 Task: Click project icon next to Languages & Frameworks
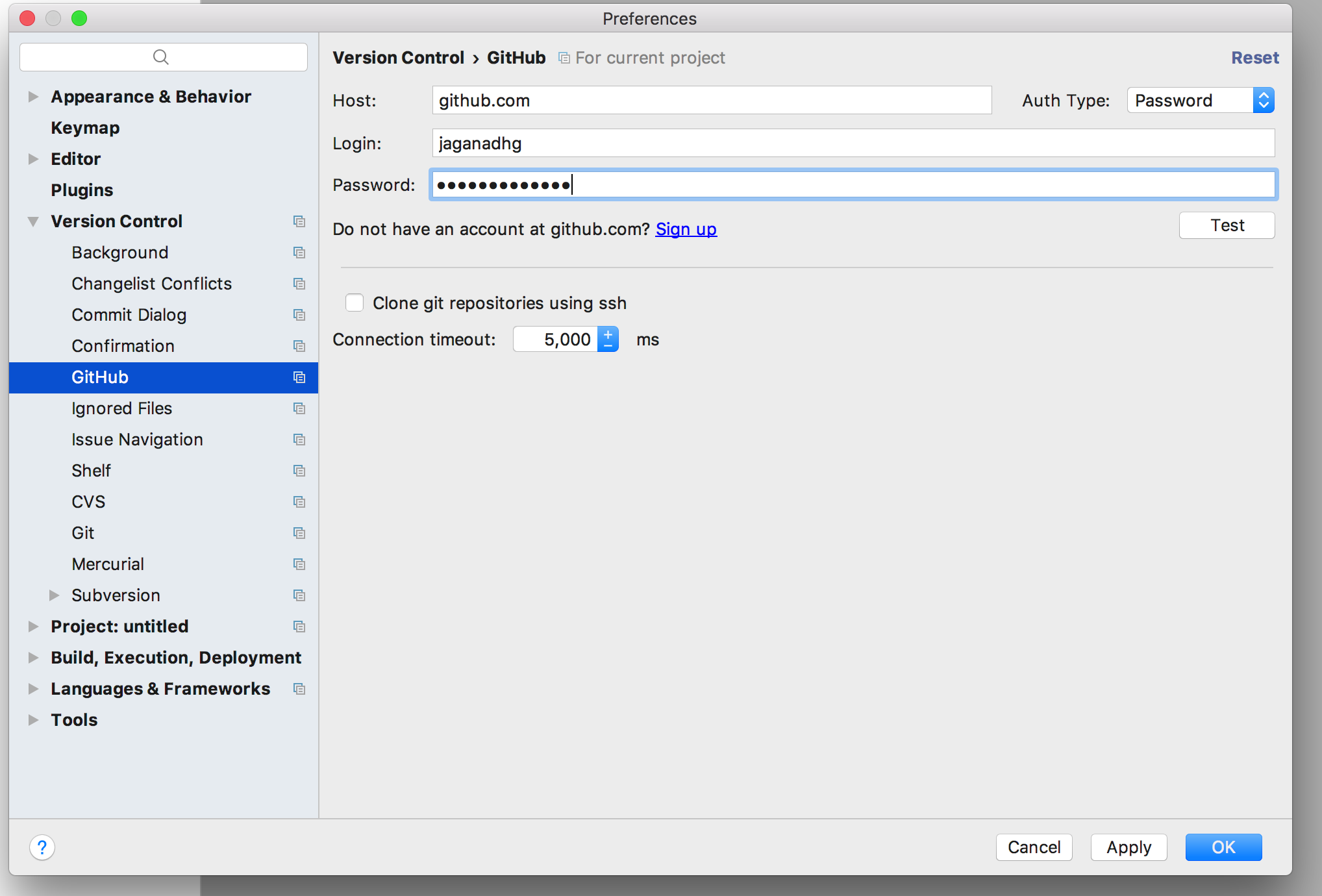point(299,689)
